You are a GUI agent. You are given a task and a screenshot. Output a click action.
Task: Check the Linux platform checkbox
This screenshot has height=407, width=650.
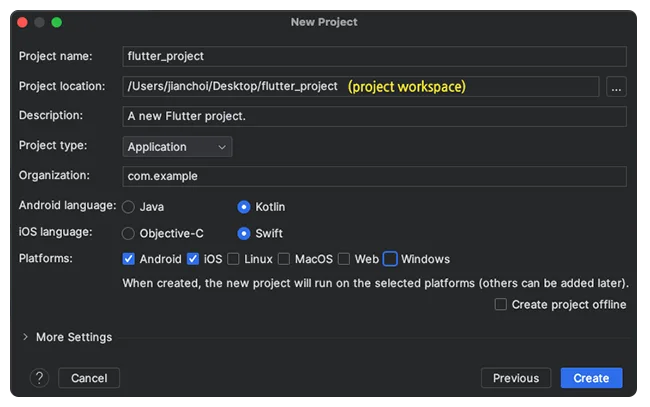[x=233, y=259]
